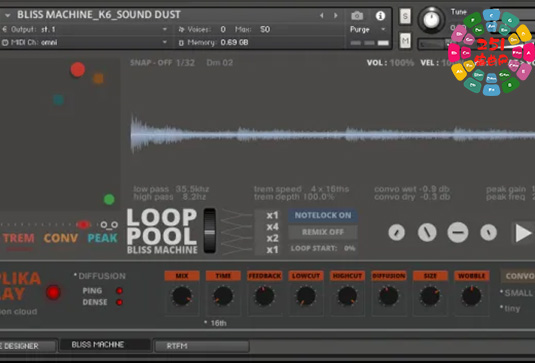
Task: Open the Purge dropdown menu
Action: pos(368,30)
